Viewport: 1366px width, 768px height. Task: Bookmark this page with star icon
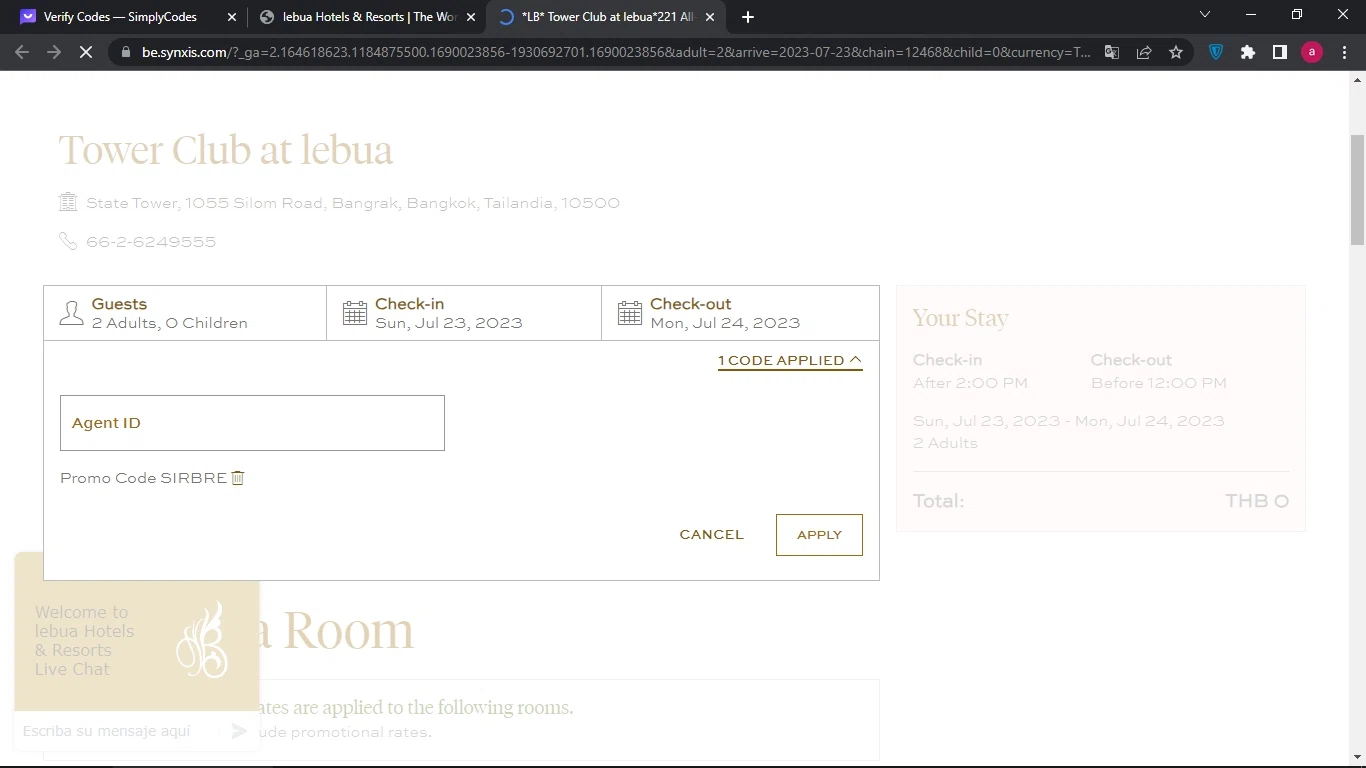click(1176, 52)
